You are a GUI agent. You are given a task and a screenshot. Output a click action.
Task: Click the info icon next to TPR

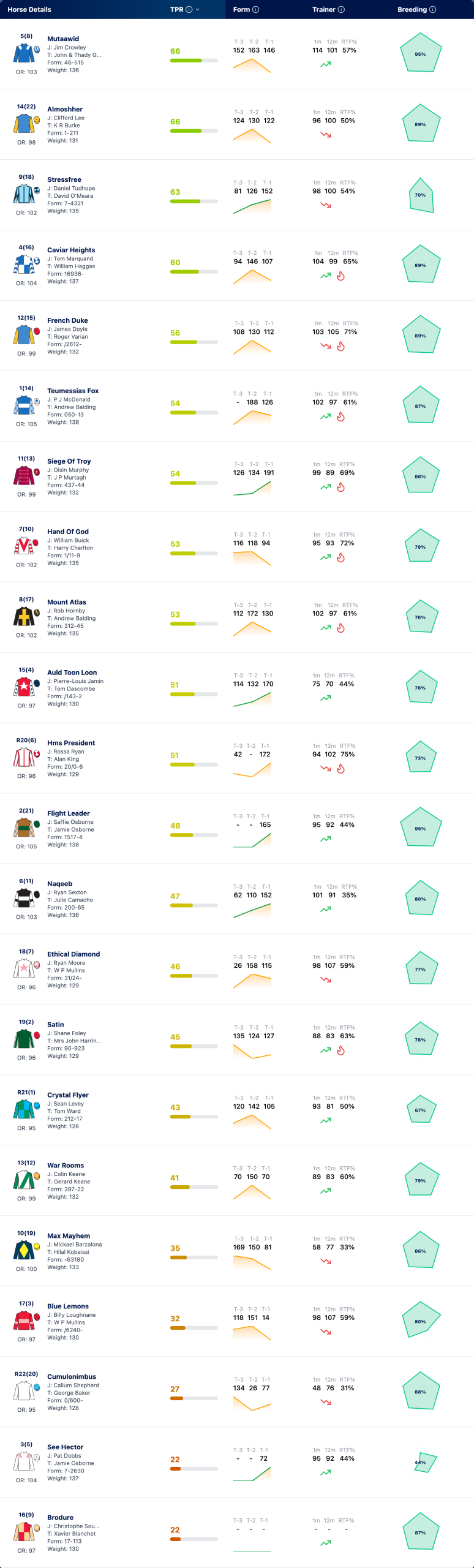[189, 9]
